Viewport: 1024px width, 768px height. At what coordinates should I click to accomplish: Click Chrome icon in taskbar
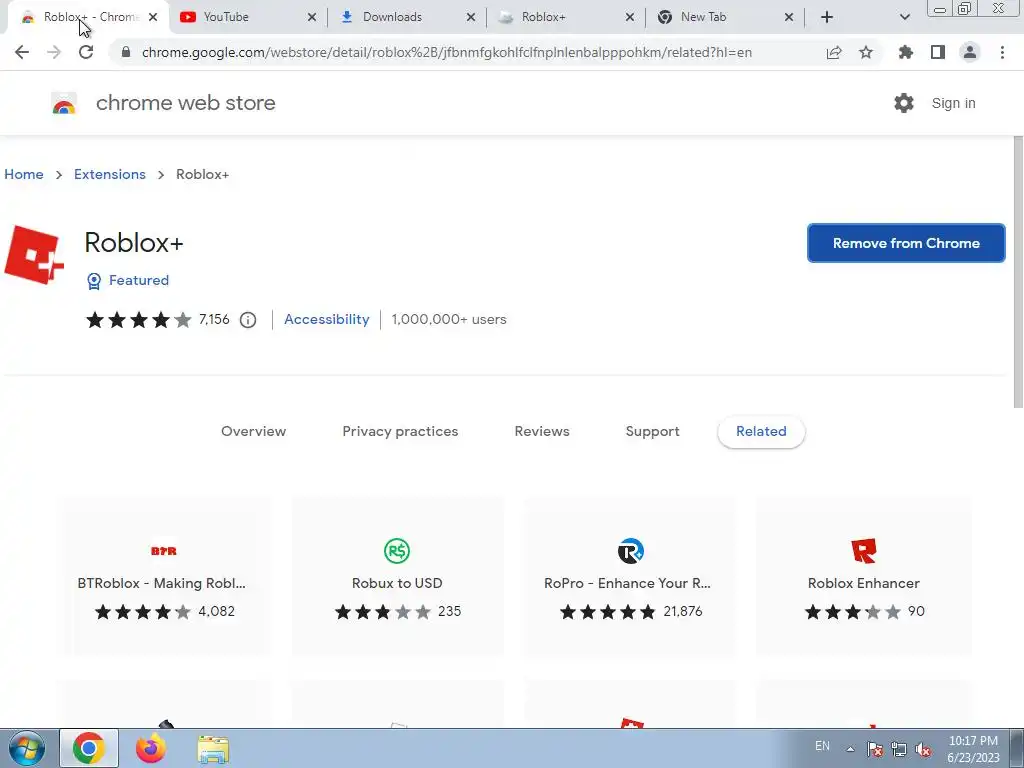(89, 748)
